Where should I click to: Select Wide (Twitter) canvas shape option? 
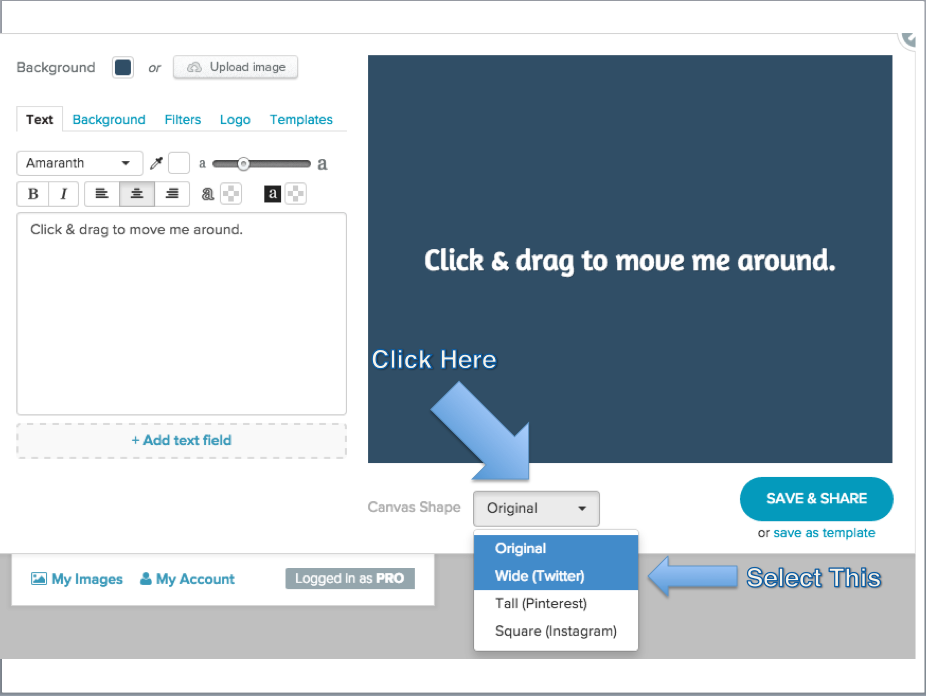click(556, 576)
